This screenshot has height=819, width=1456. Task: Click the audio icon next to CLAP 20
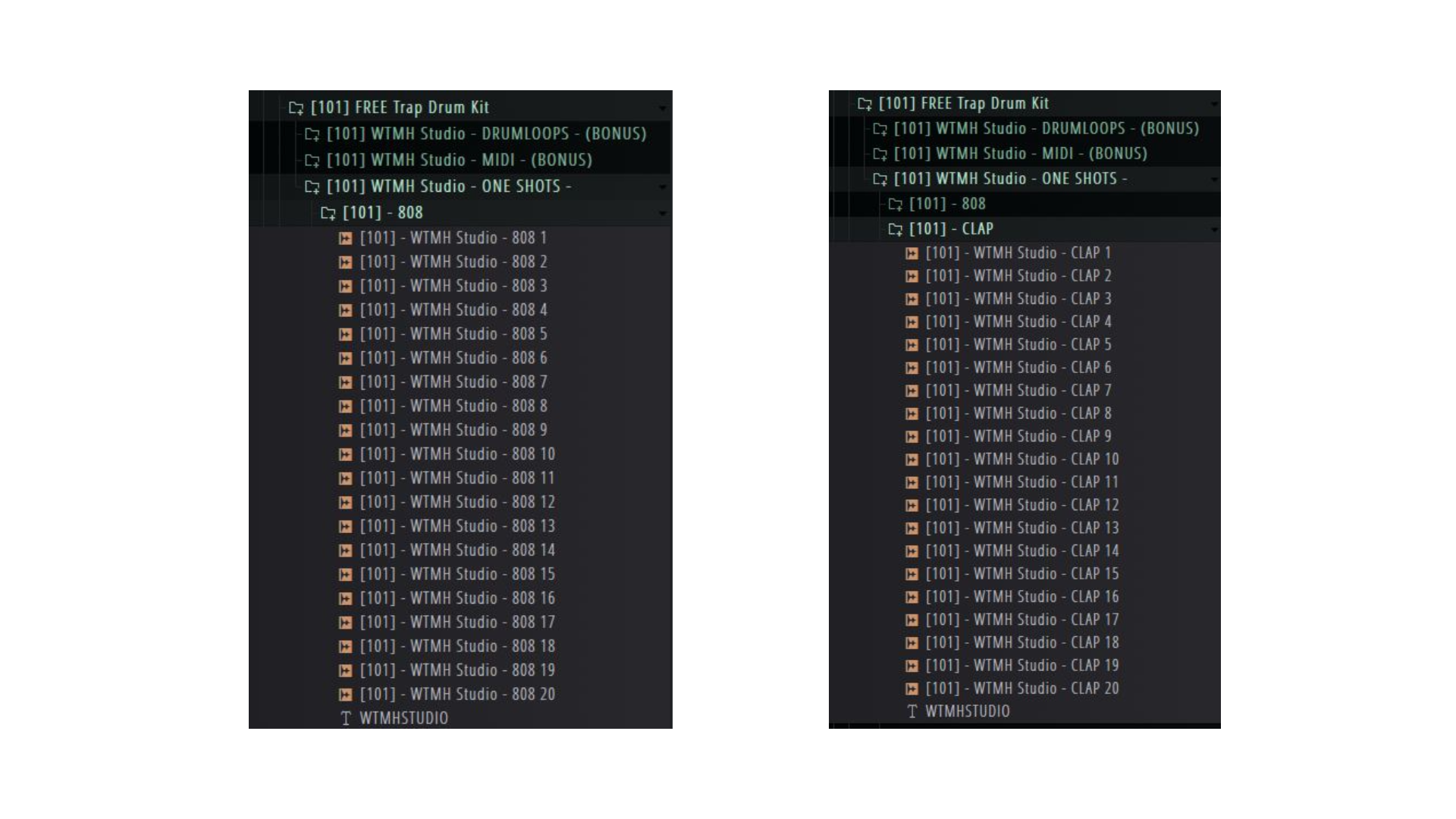point(912,689)
